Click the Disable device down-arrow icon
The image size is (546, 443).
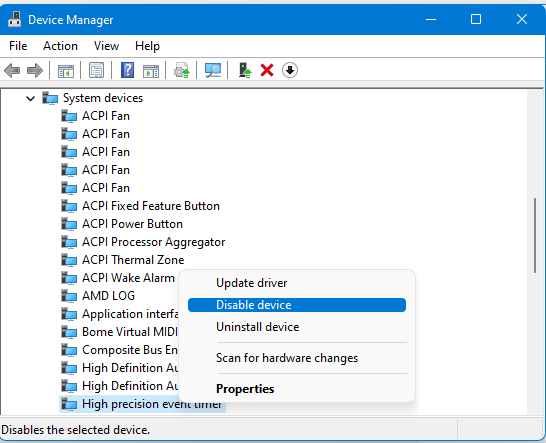tap(290, 70)
